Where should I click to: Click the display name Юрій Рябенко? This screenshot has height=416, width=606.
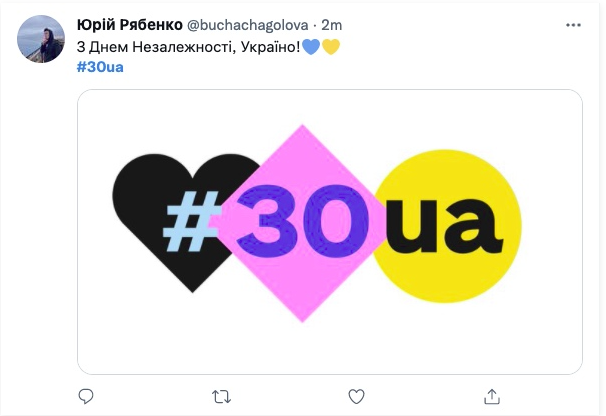129,23
